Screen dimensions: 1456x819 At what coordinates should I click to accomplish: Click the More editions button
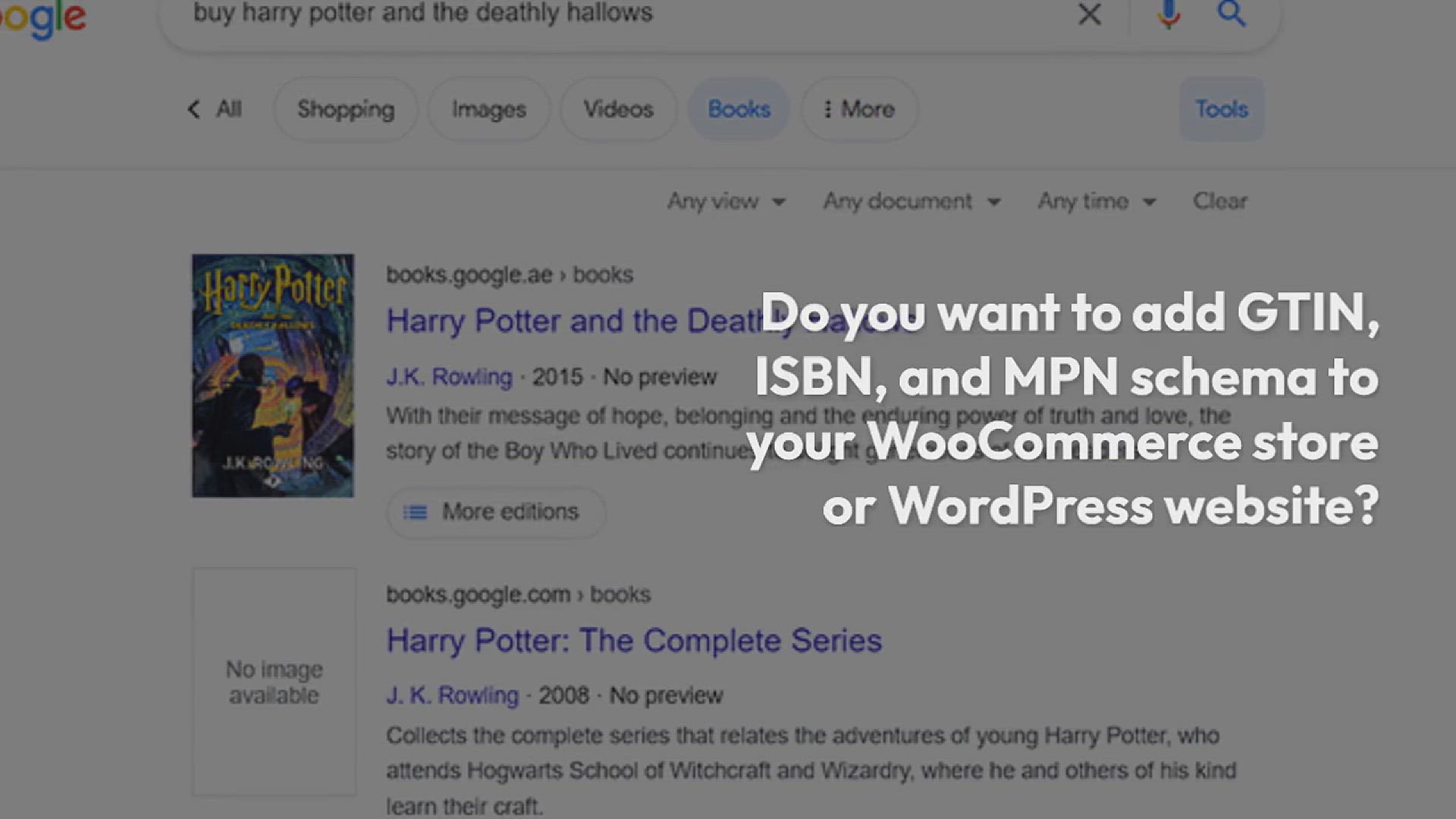[496, 512]
